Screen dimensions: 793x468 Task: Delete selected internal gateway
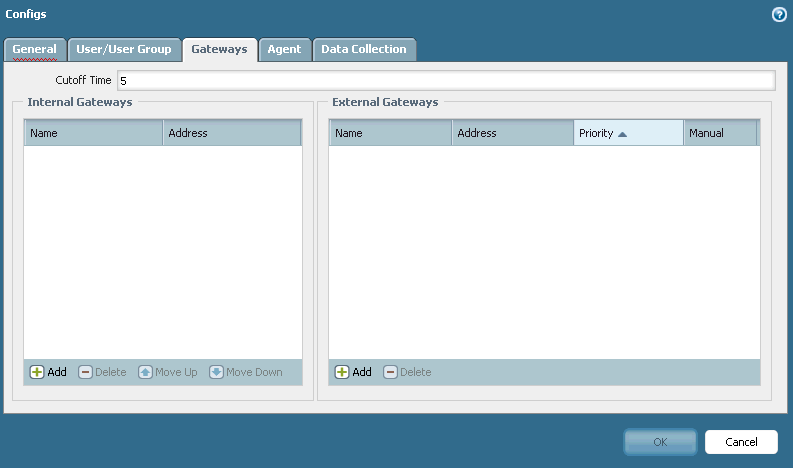(102, 372)
